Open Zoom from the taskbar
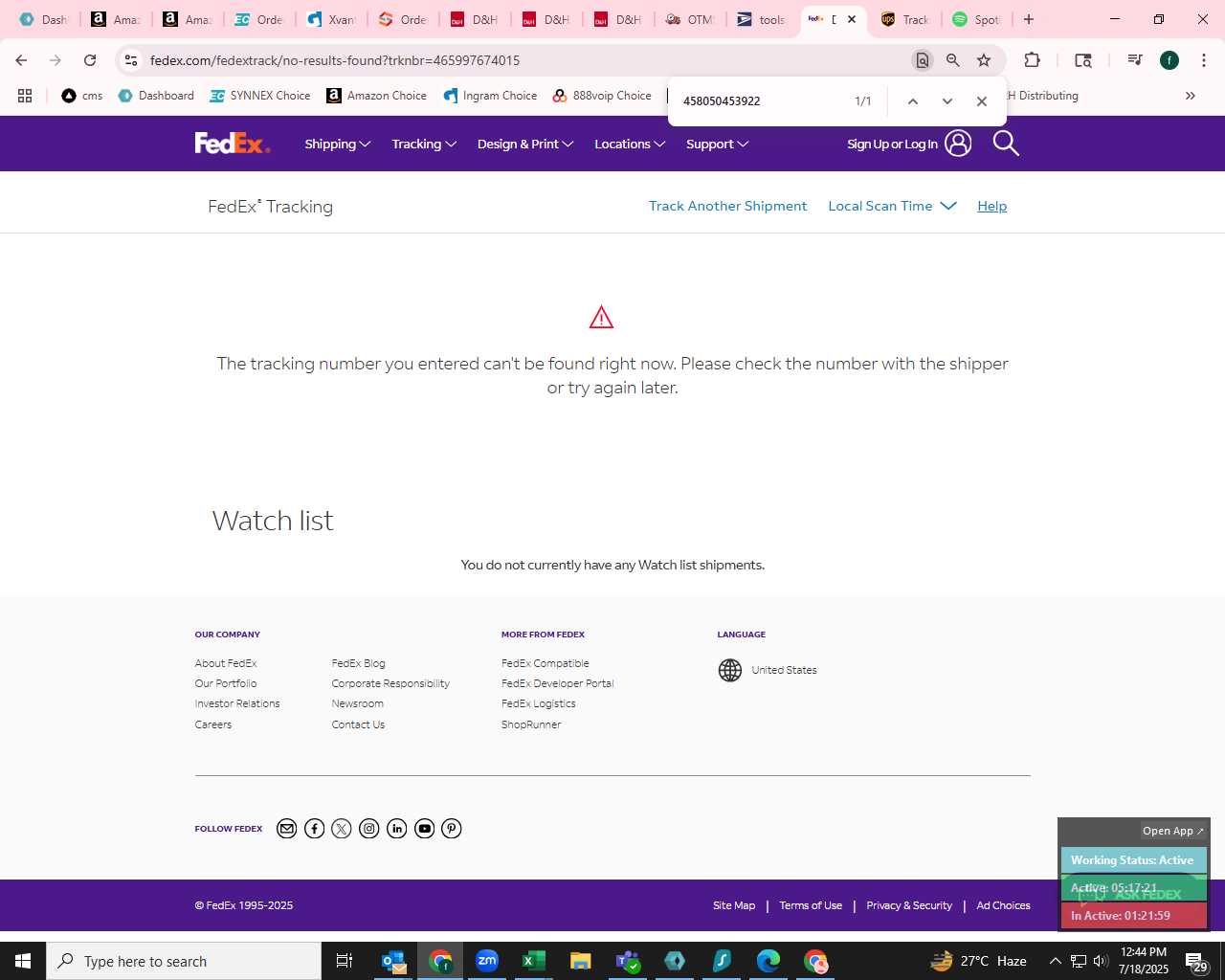Screen dimensions: 1225x980 tap(487, 961)
